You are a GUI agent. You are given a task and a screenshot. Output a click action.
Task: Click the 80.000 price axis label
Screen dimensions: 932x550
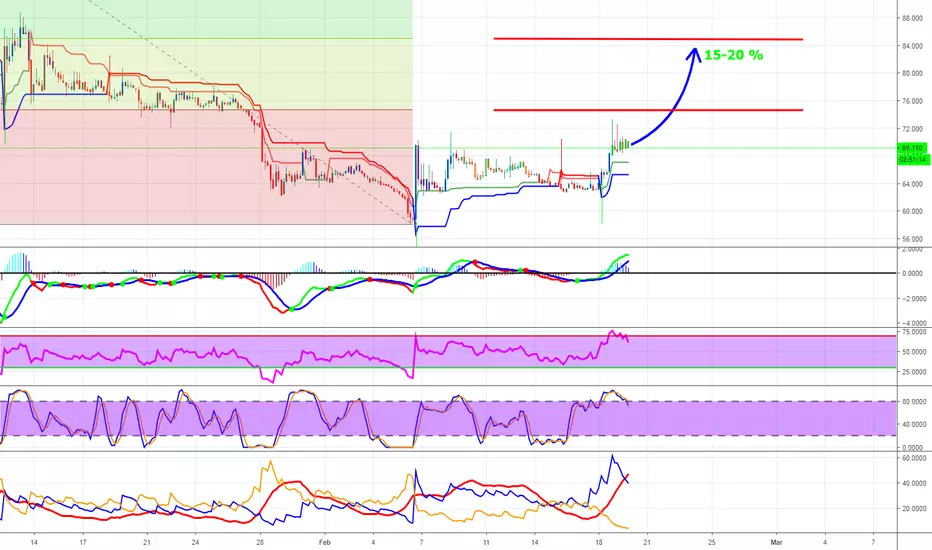[912, 74]
